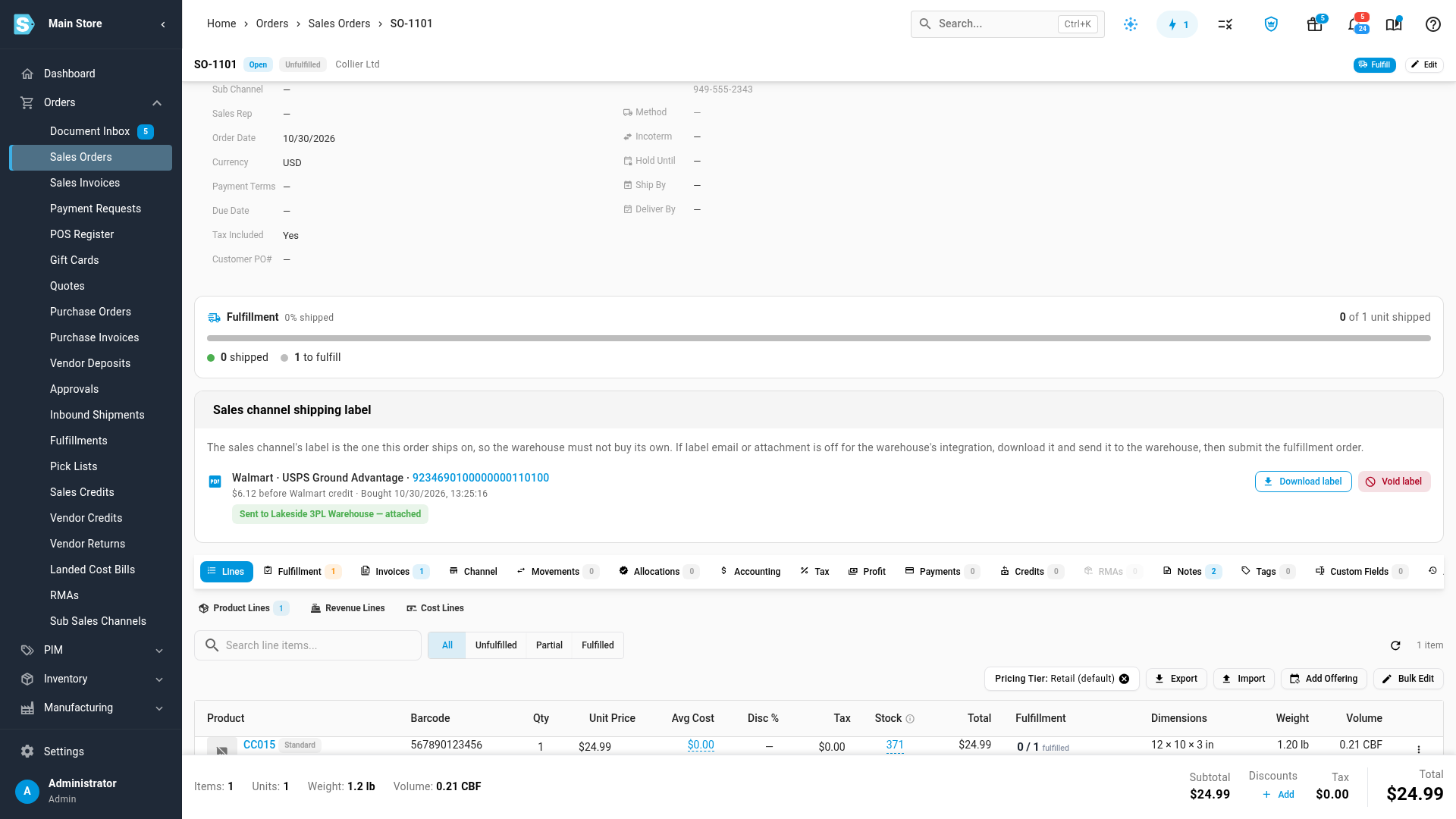This screenshot has width=1456, height=819.
Task: Open the shield security icon
Action: 1271,24
